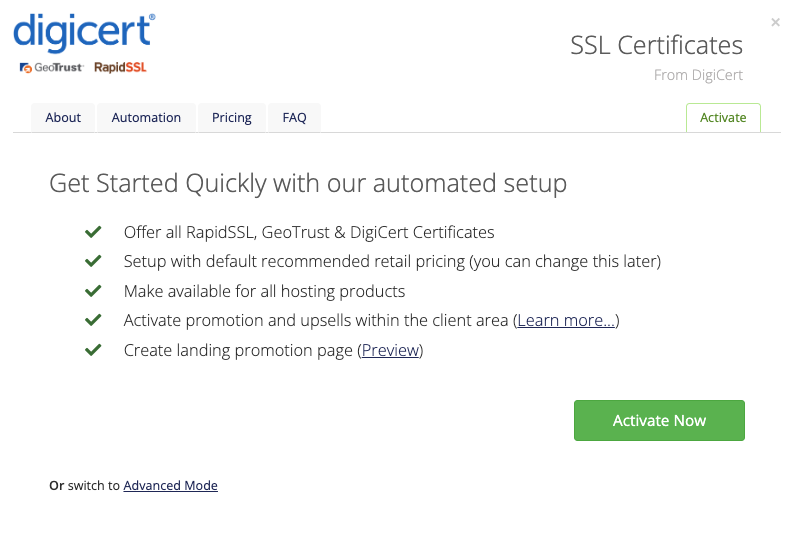Click text Make available for all hosting products
Screen dimensions: 794x537
click(264, 291)
